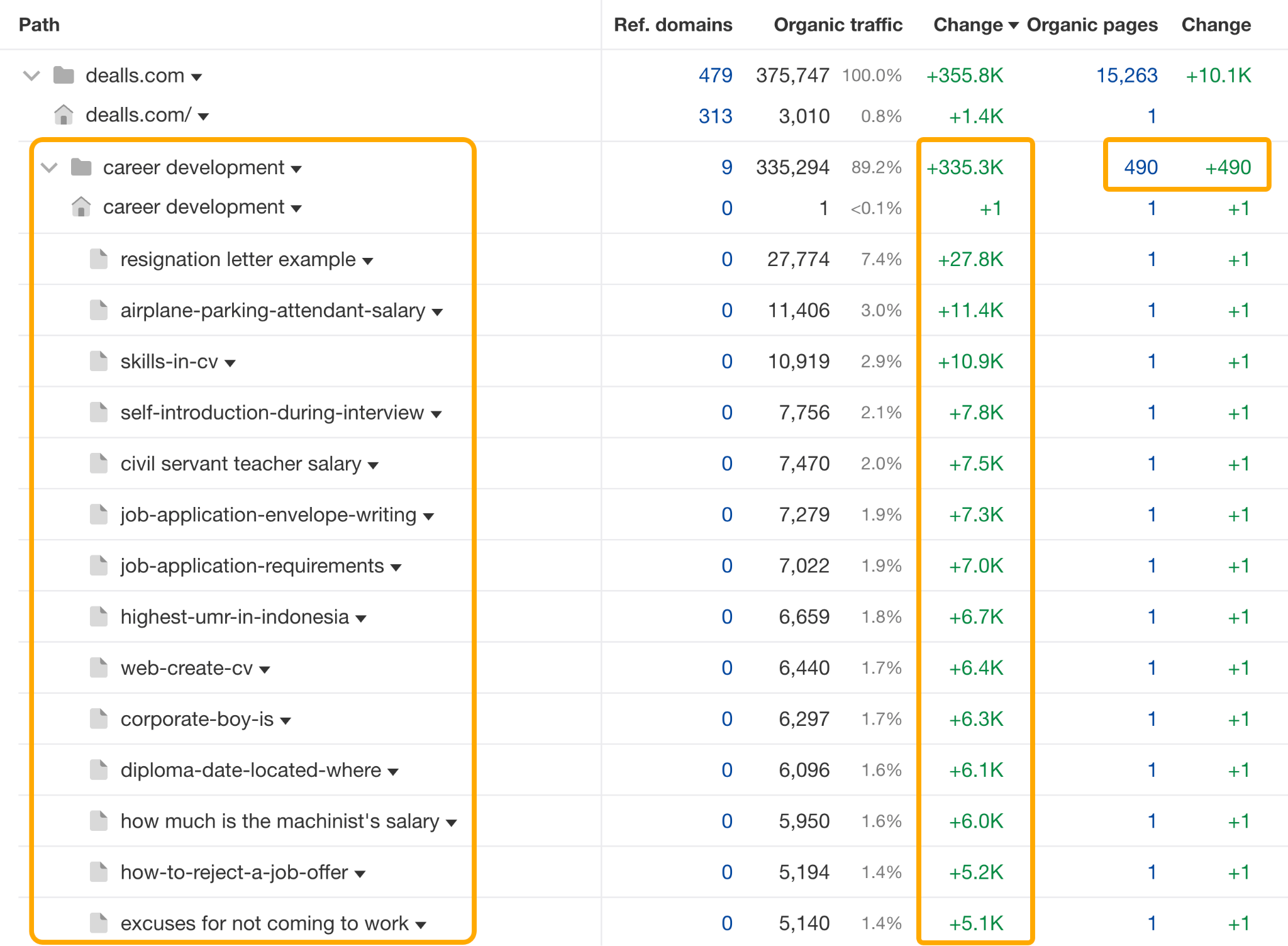Open dropdown for airplane-parking-attendant-salary path
Viewport: 1288px width, 946px height.
pos(438,312)
